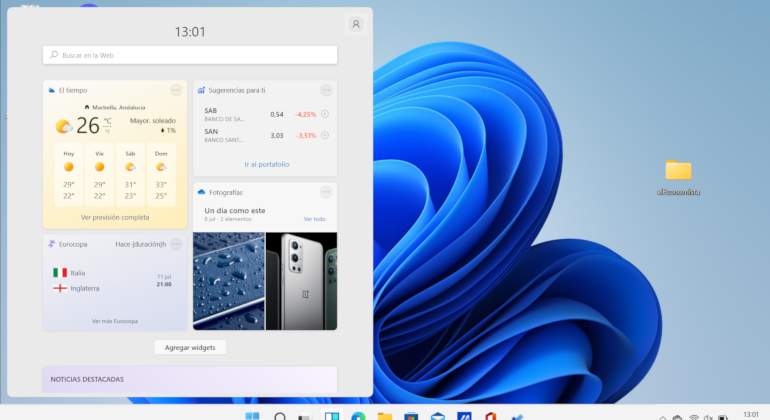Select the desktop folder icon

(x=679, y=170)
